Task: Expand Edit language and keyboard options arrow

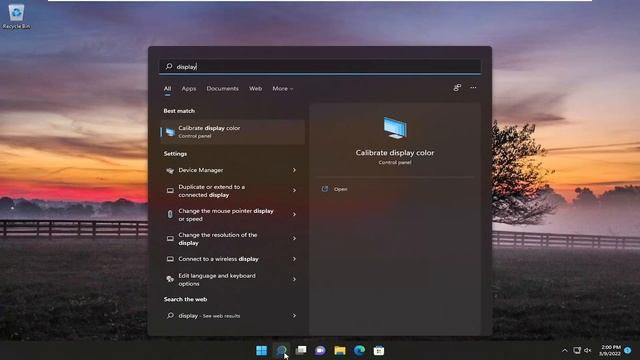Action: click(294, 279)
